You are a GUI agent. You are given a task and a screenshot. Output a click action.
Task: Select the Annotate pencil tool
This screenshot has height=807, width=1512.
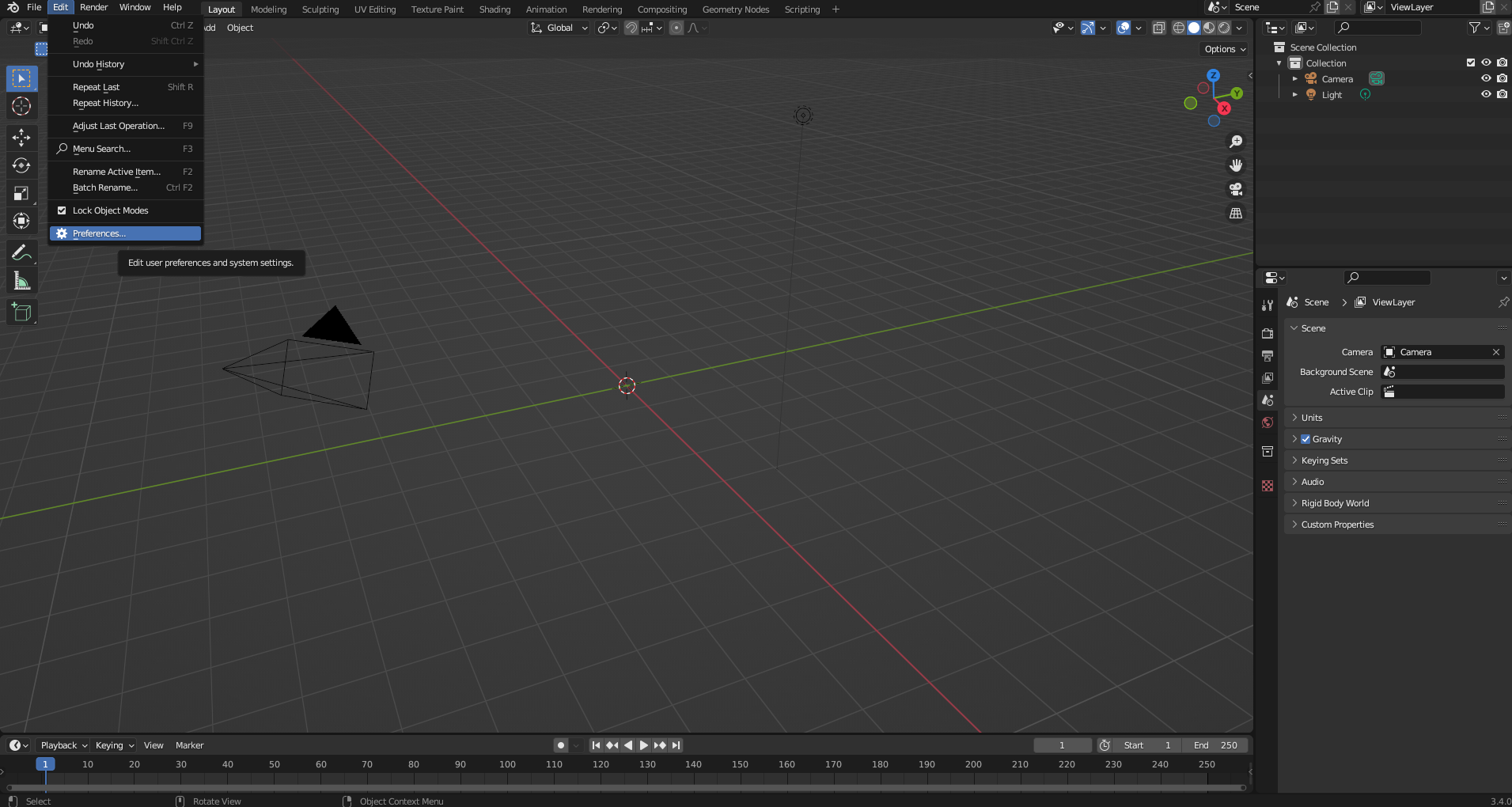click(x=21, y=253)
